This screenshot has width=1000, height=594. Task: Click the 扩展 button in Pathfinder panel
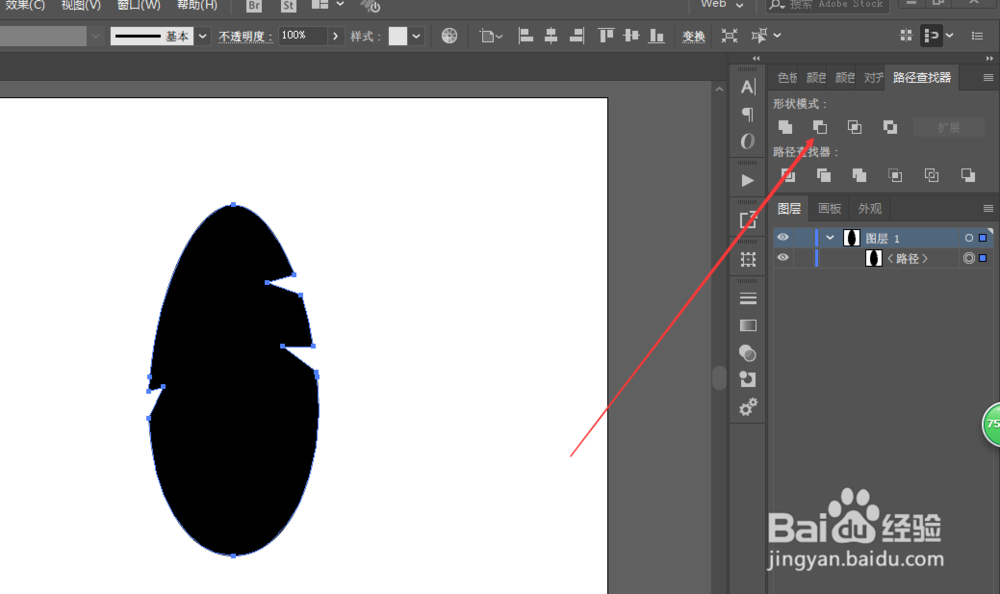[948, 127]
